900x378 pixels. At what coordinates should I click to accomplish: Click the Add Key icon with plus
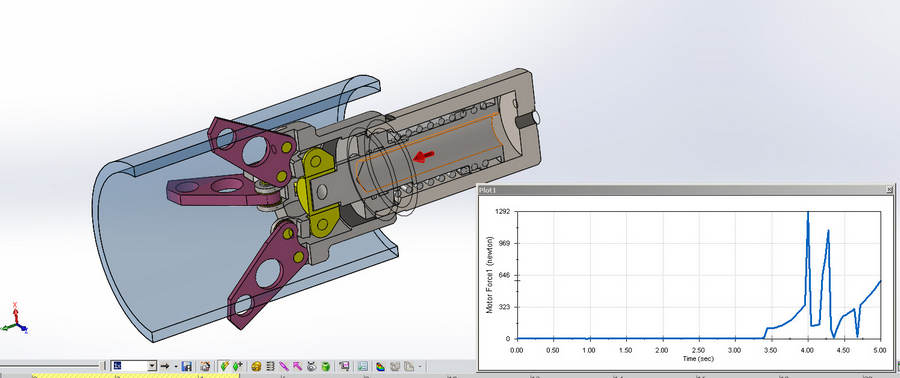click(x=238, y=366)
